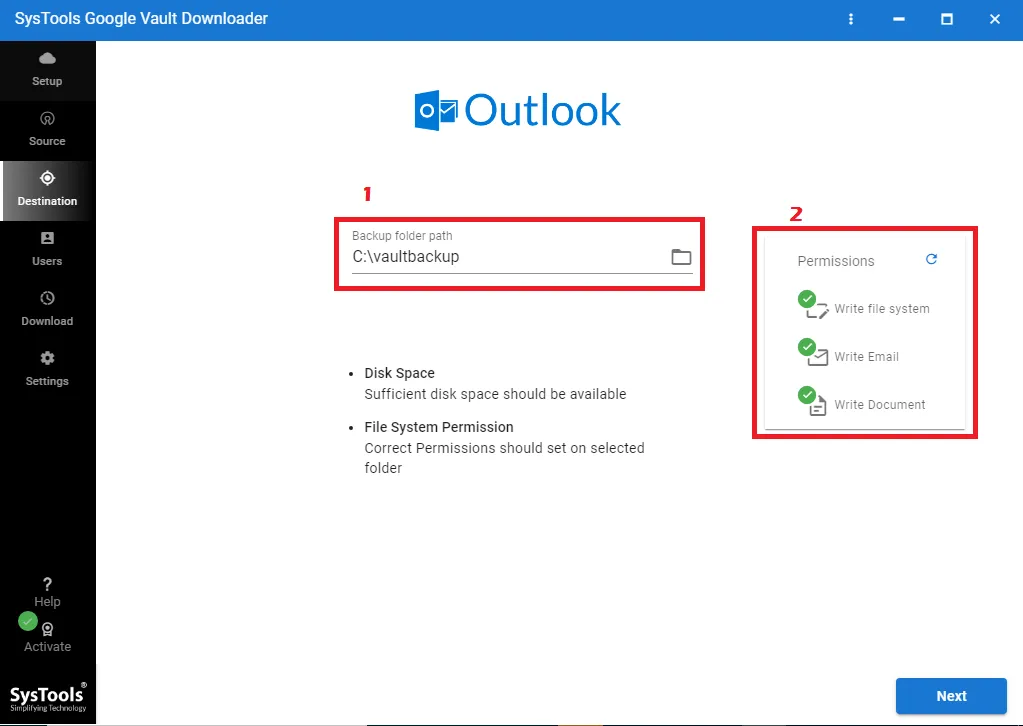This screenshot has height=726, width=1023.
Task: Click the SysTools logo in sidebar
Action: (x=48, y=698)
